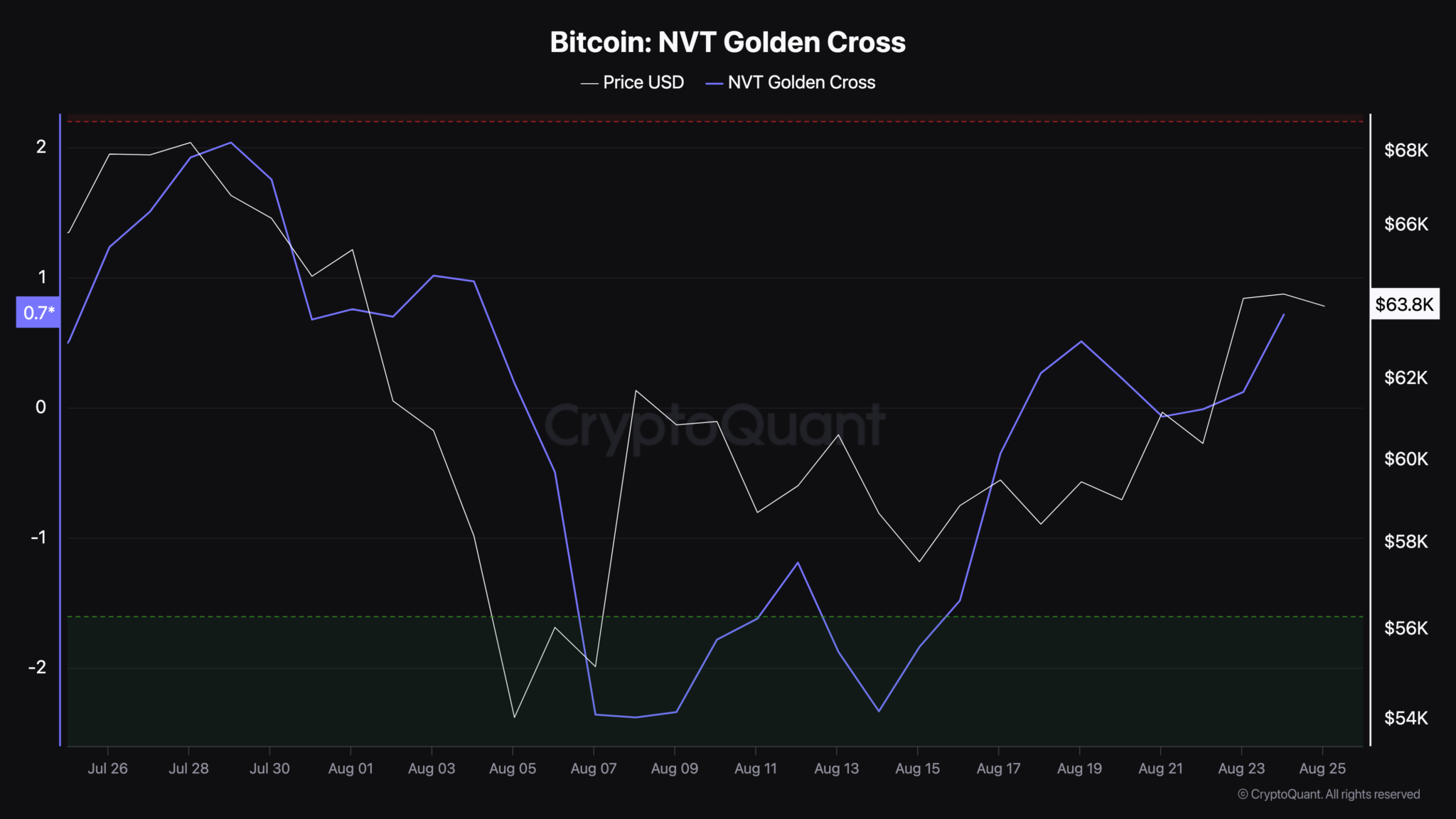Click the 0.7* current value label
The height and width of the screenshot is (819, 1456).
pos(38,313)
